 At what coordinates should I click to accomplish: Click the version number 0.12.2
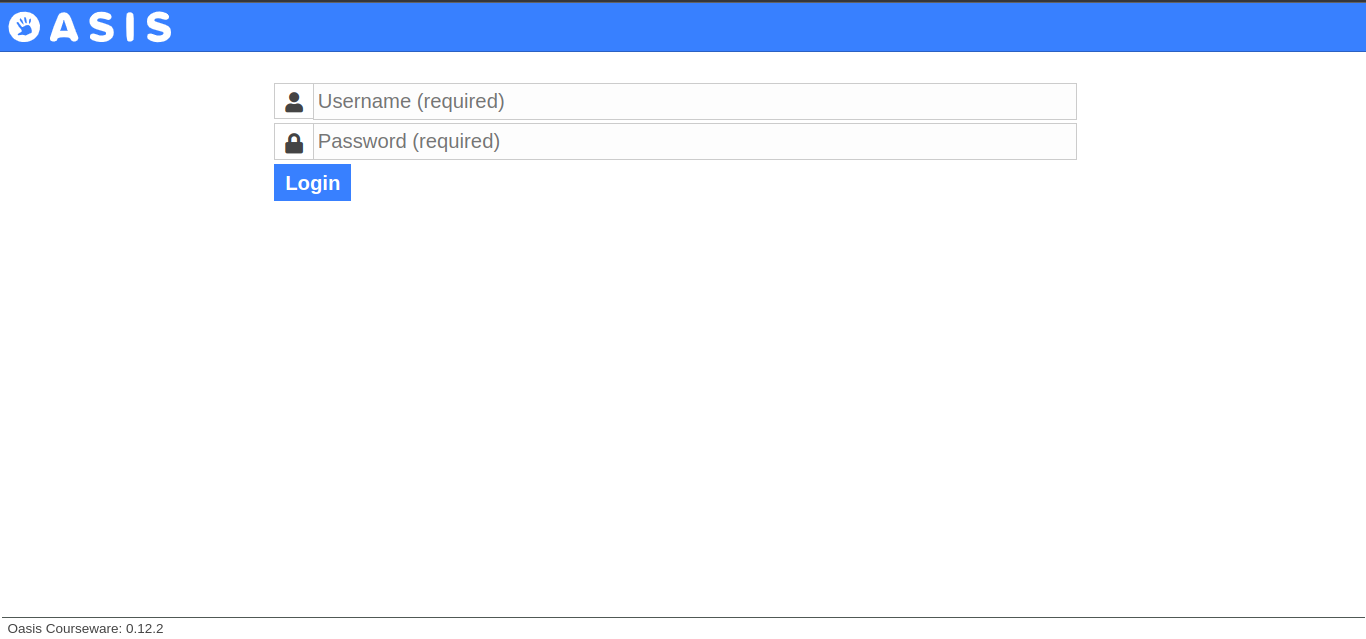(145, 629)
